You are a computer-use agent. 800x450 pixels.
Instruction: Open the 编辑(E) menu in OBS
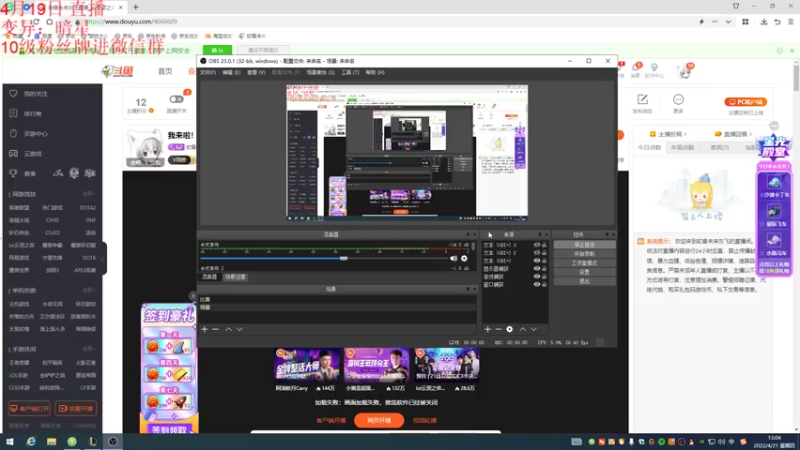[x=231, y=72]
